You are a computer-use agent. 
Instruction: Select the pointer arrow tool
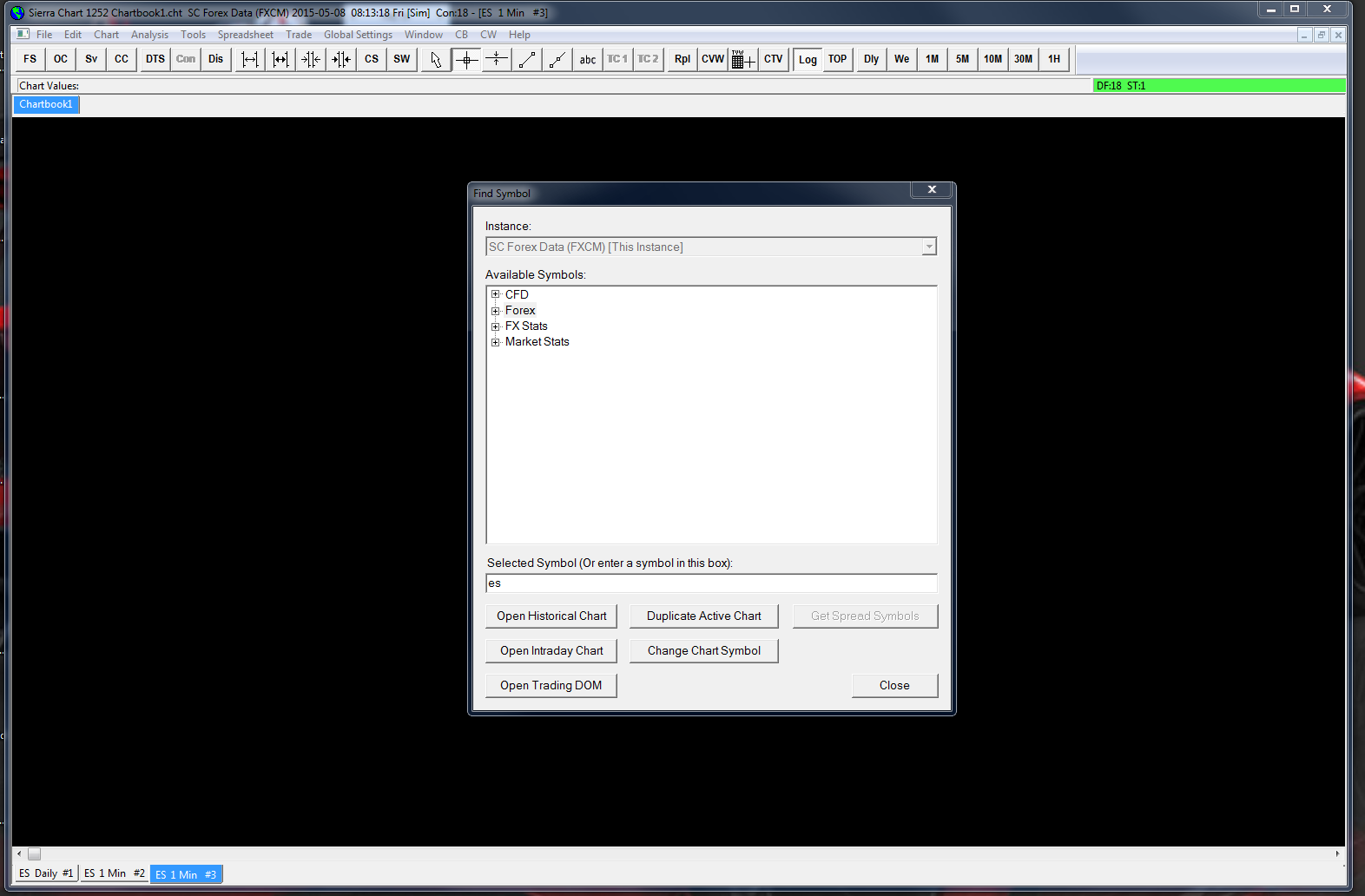[x=436, y=59]
